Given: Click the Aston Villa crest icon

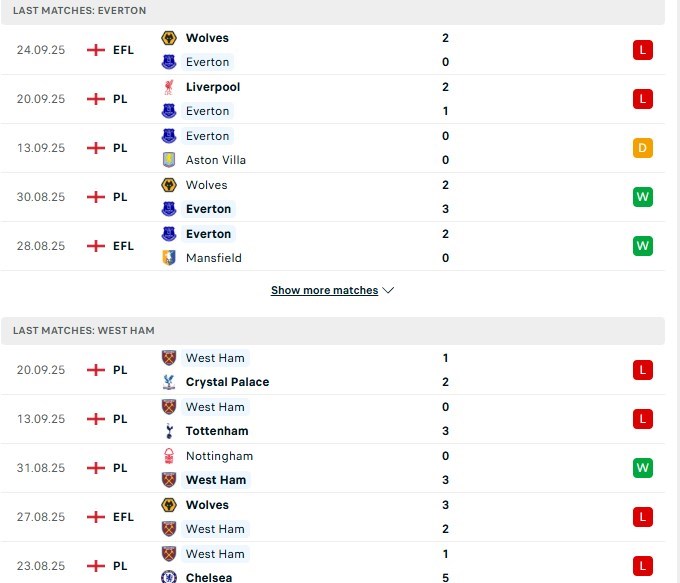Looking at the screenshot, I should (x=169, y=160).
